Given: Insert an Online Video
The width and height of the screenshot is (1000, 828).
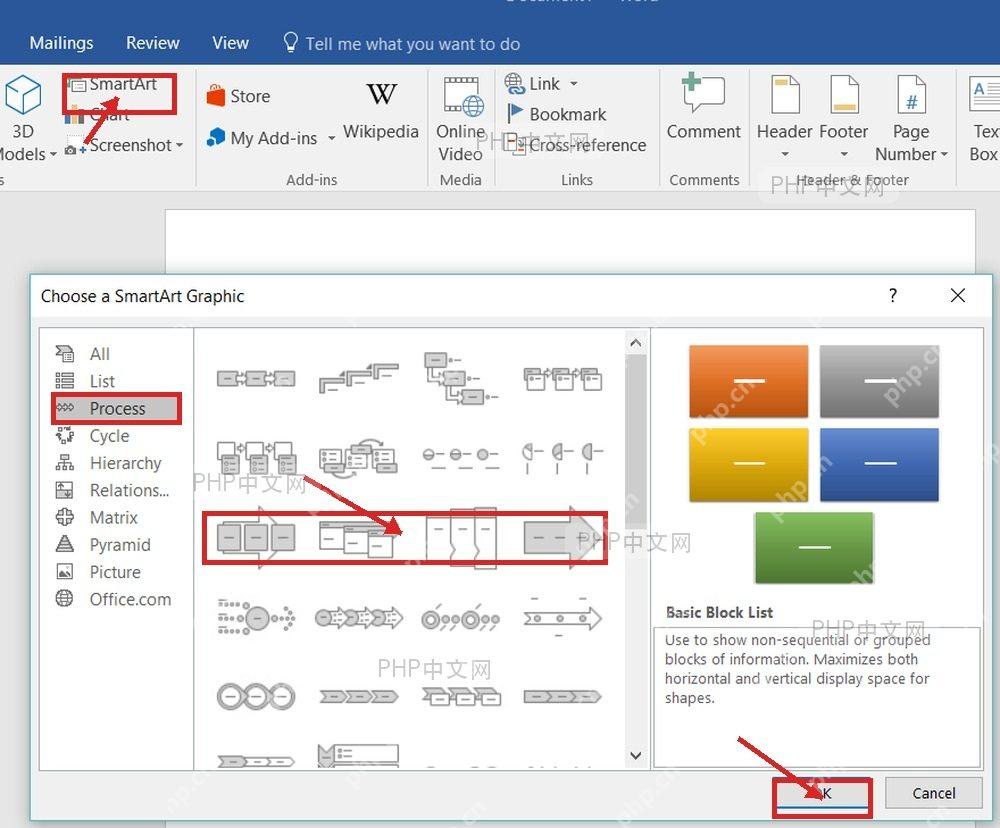Looking at the screenshot, I should pyautogui.click(x=460, y=119).
